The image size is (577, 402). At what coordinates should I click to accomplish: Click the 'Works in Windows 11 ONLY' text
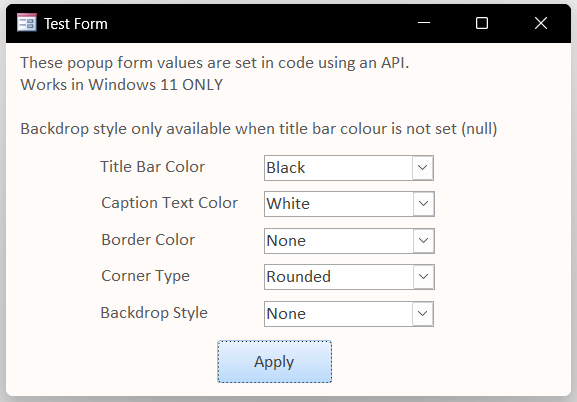[121, 85]
